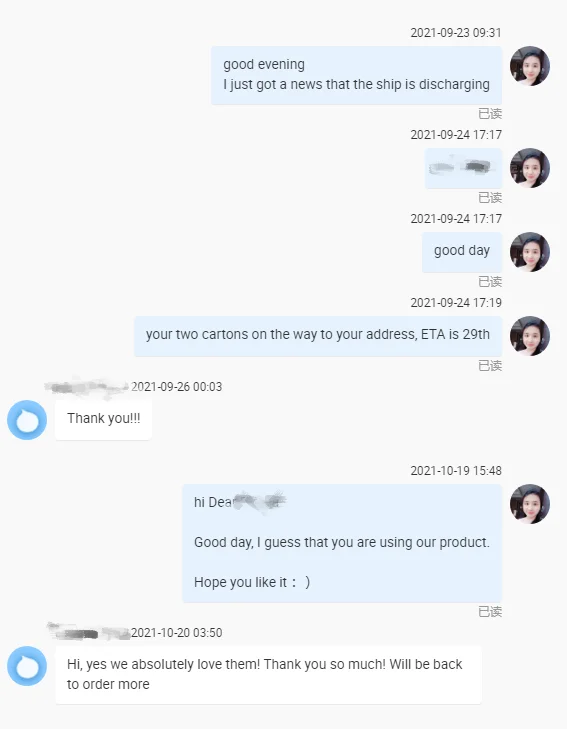Click seller avatar beside 'good day' bubble

click(530, 252)
